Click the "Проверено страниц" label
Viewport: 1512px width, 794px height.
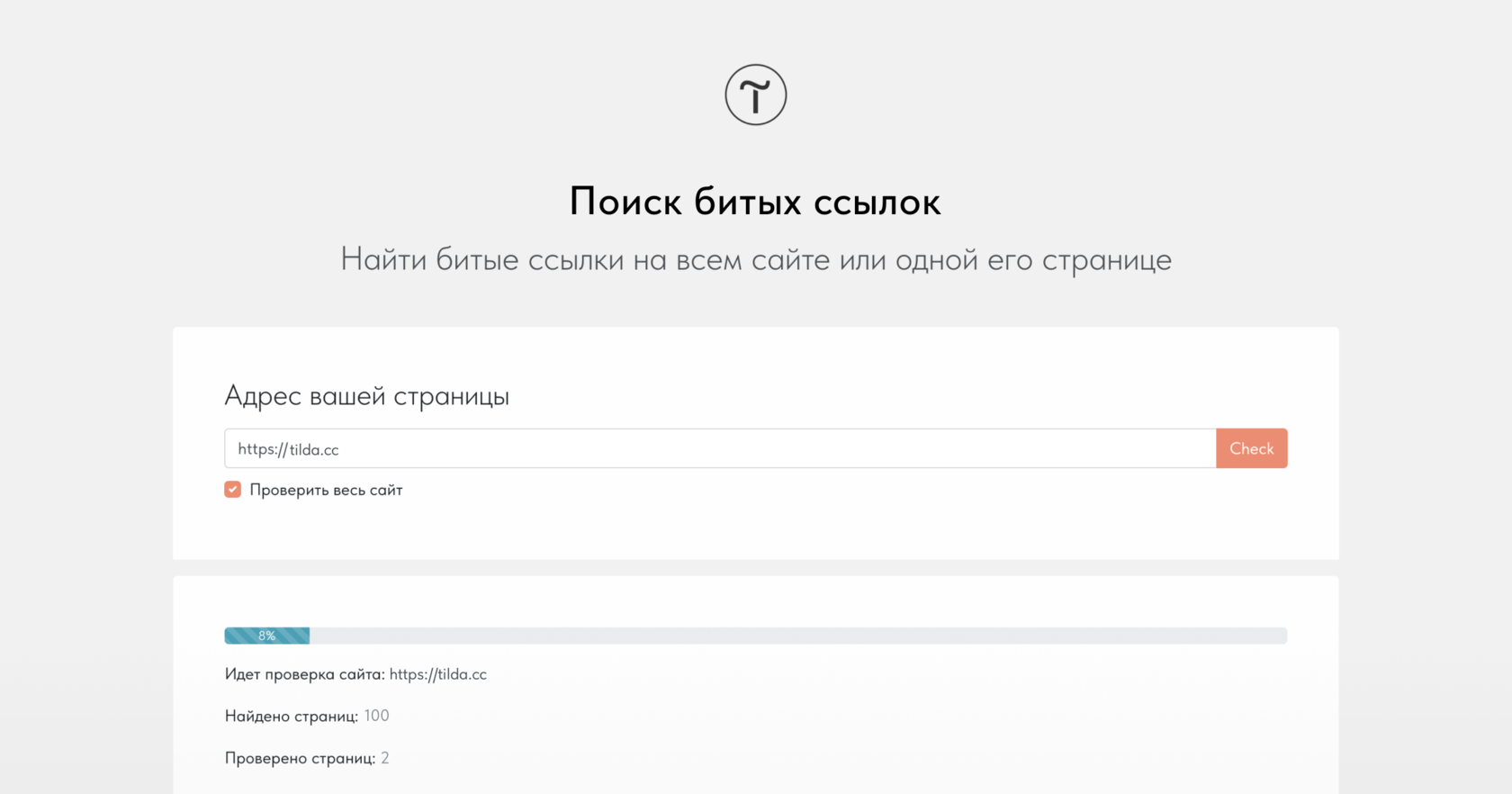point(301,759)
